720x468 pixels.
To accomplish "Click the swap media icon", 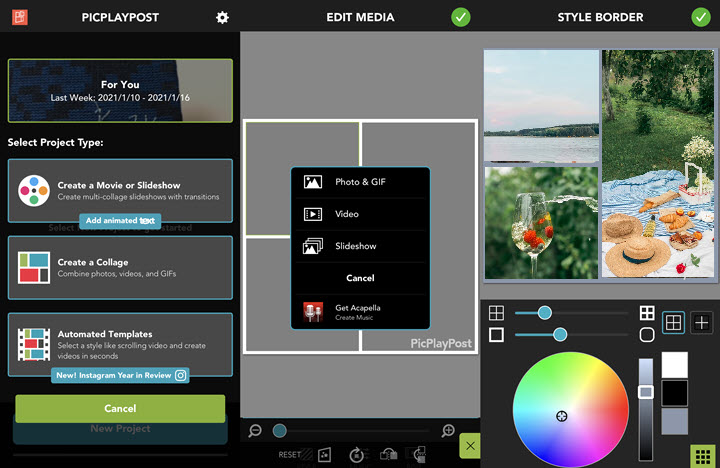I will click(x=388, y=455).
